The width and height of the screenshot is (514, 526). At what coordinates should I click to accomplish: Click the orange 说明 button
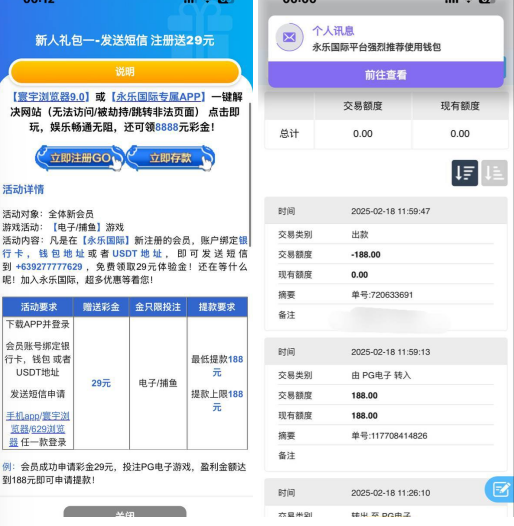[x=125, y=71]
